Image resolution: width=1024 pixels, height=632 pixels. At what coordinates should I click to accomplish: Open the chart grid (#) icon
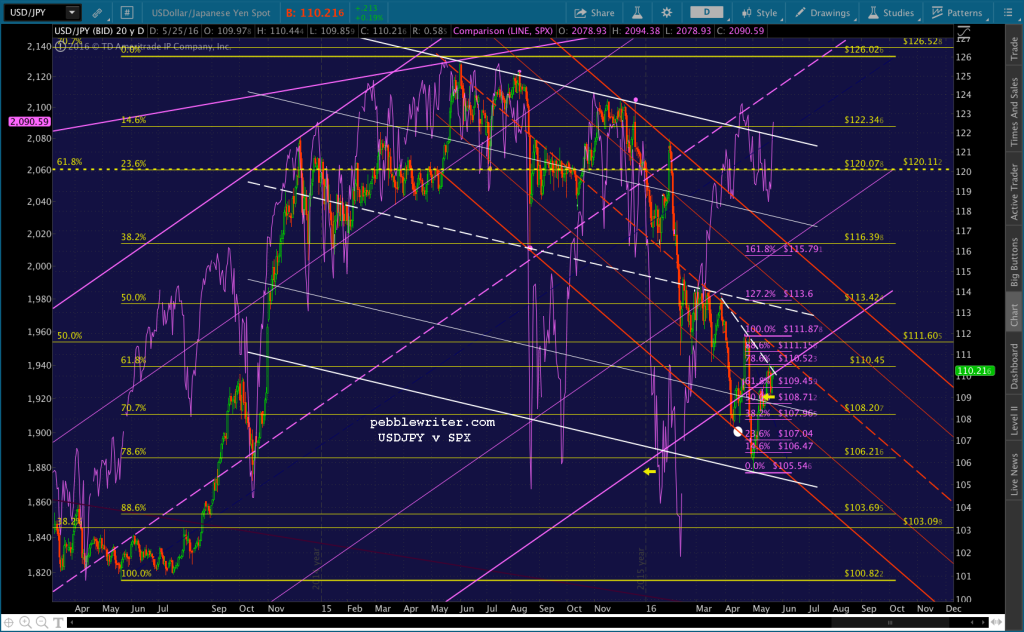[x=127, y=12]
